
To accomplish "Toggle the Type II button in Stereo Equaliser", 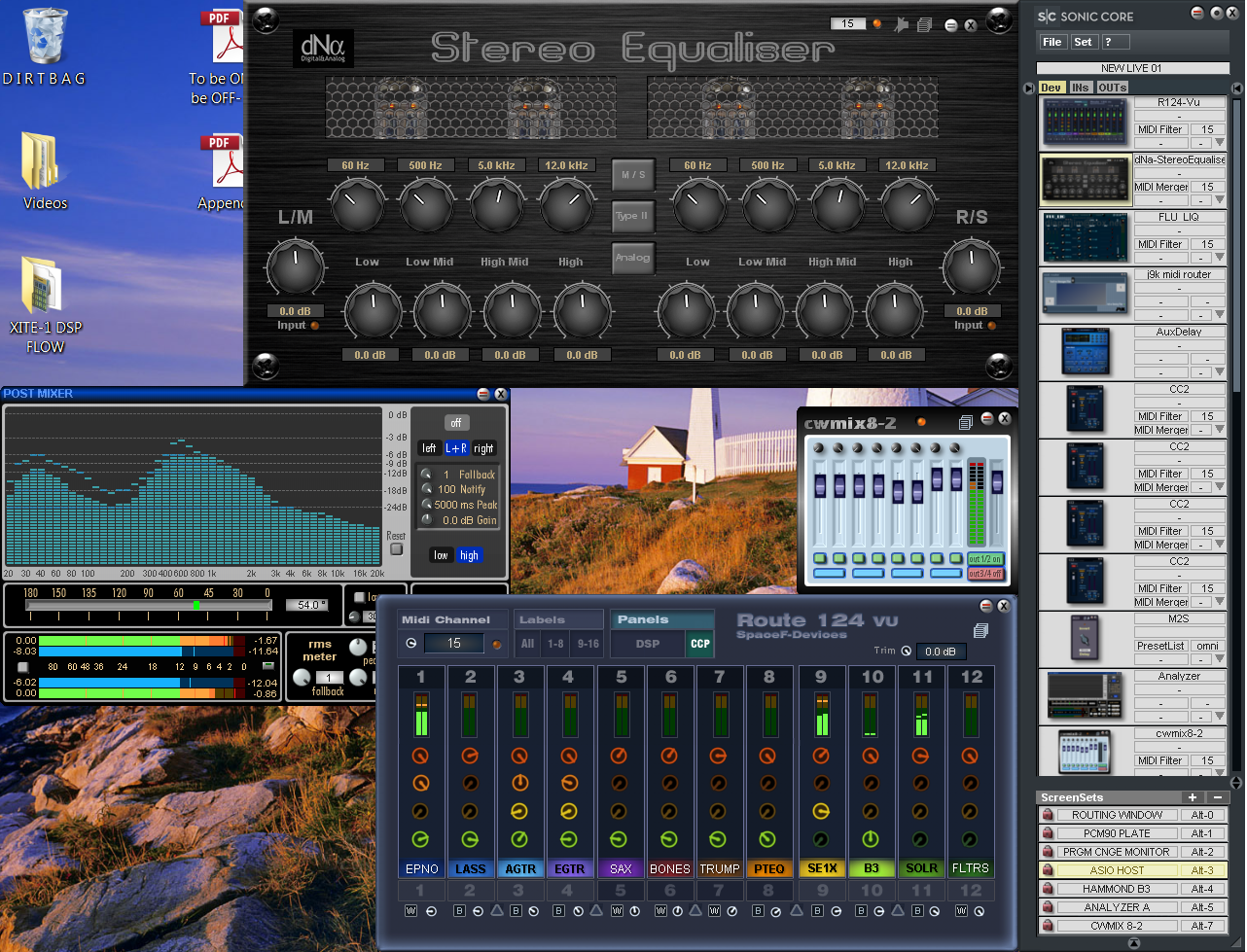I will pos(633,216).
